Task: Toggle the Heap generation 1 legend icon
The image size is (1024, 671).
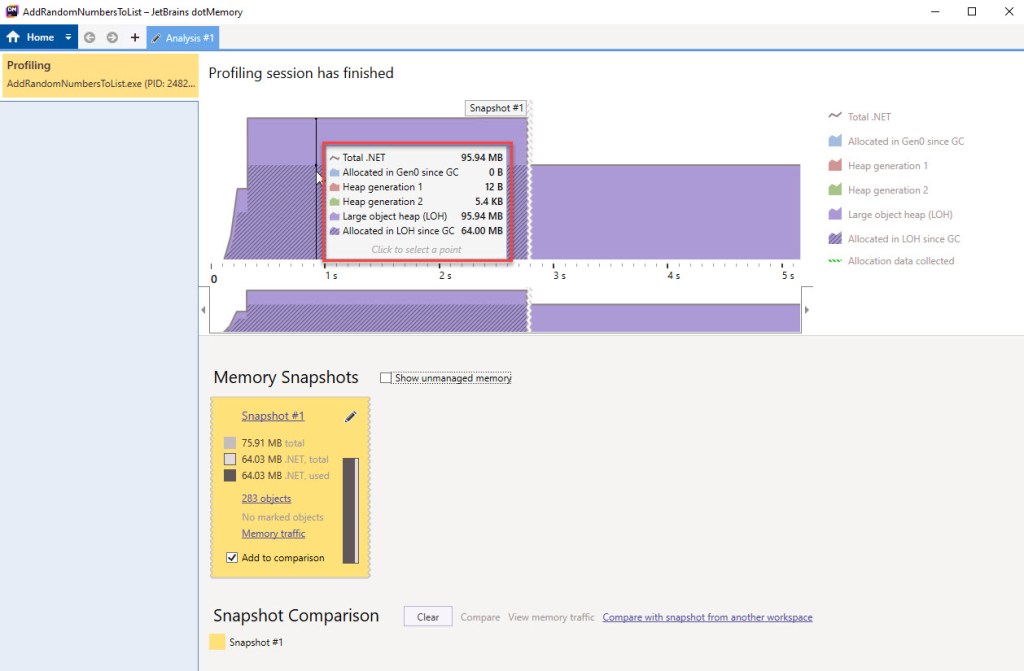Action: coord(835,166)
